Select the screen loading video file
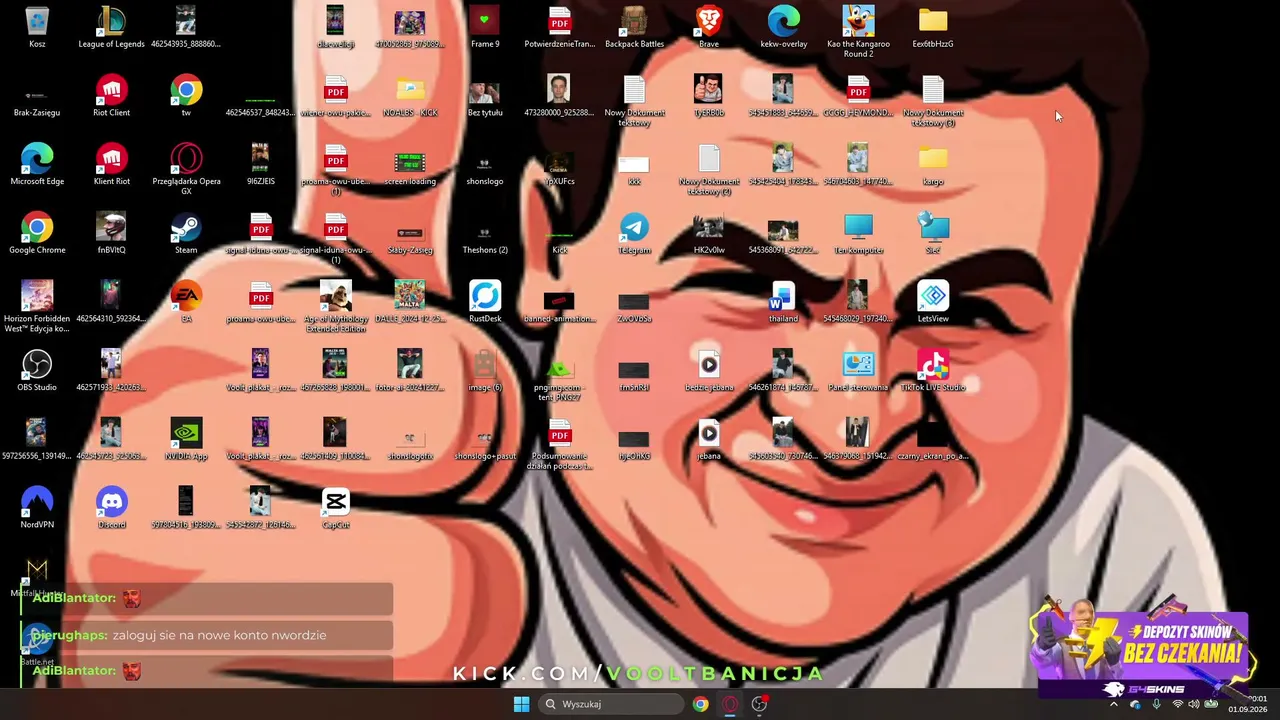 tap(410, 166)
